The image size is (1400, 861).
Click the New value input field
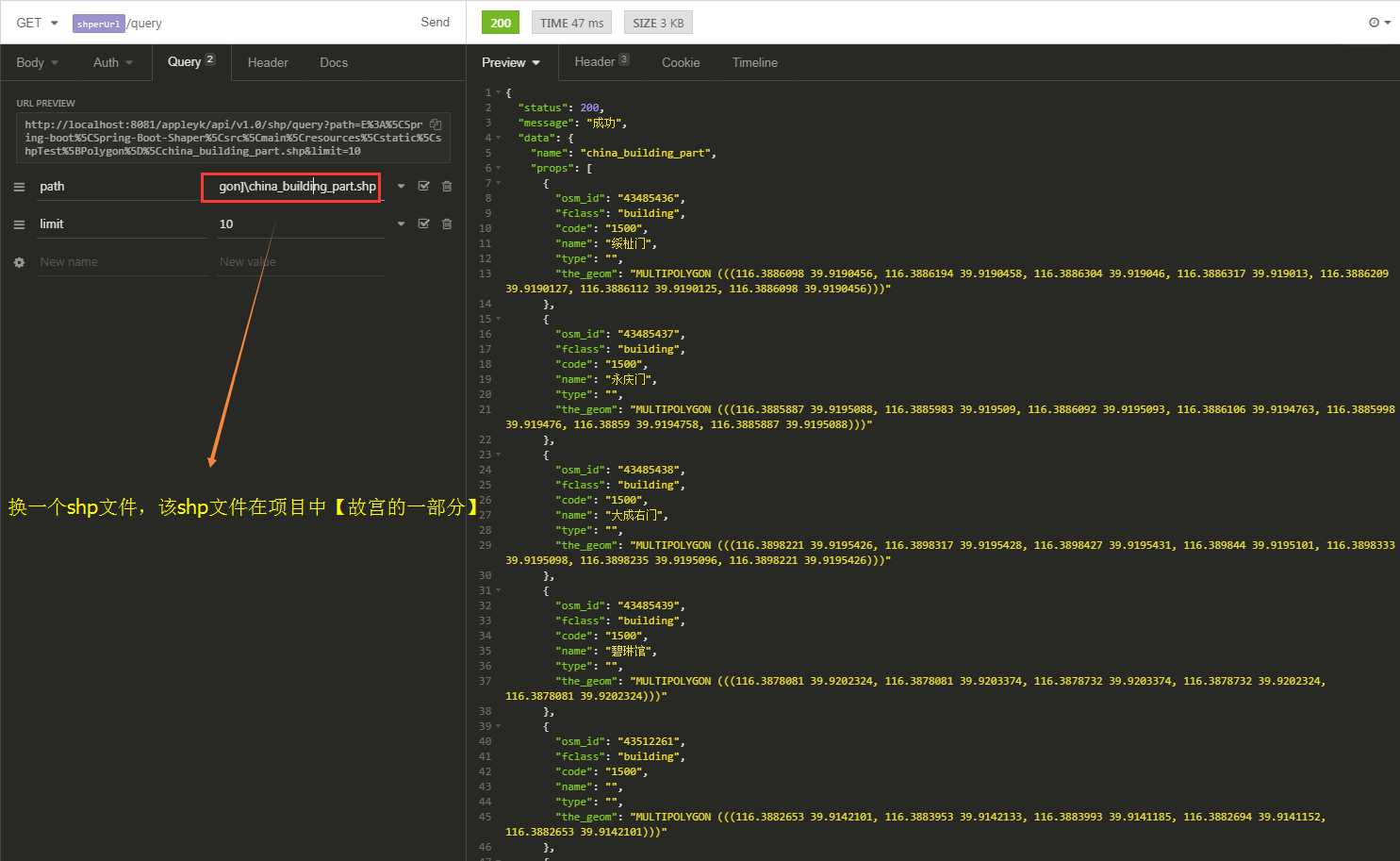point(300,261)
